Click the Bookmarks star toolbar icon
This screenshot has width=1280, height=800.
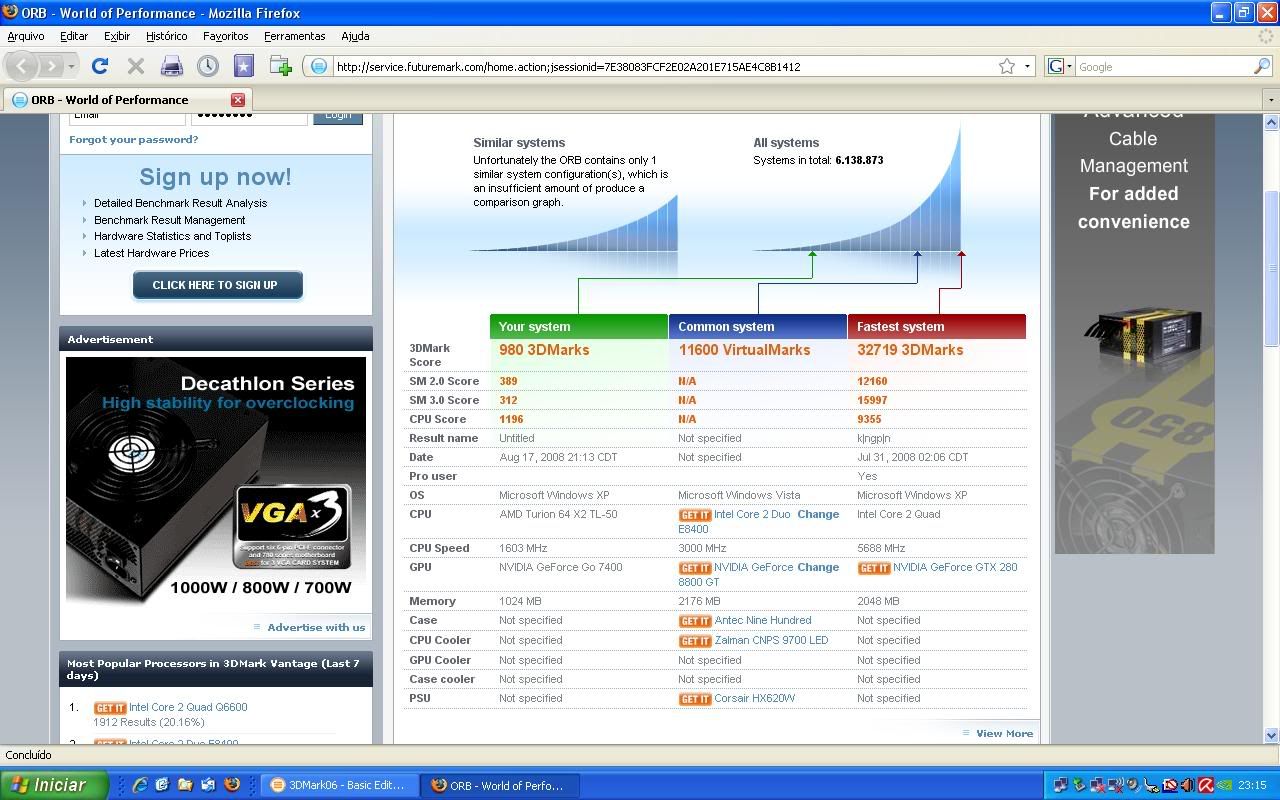click(244, 66)
